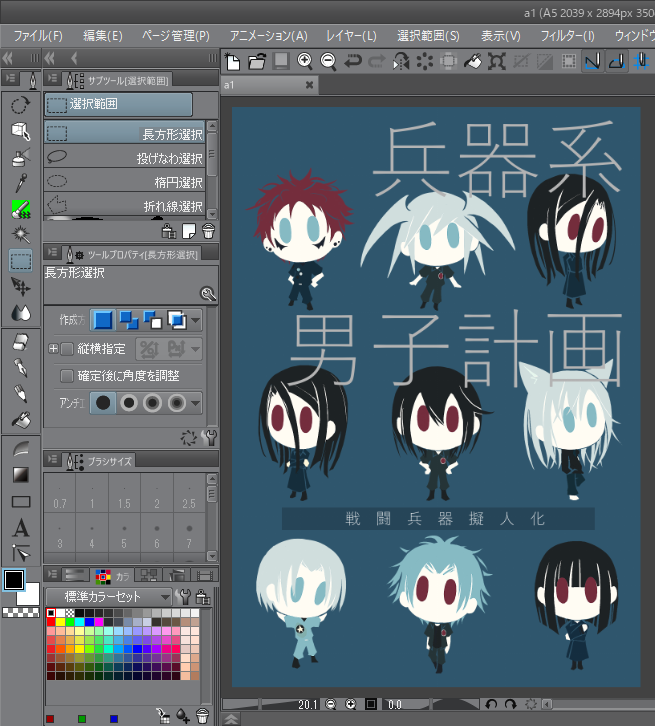Select the Text tool
655x726 pixels.
click(x=20, y=528)
